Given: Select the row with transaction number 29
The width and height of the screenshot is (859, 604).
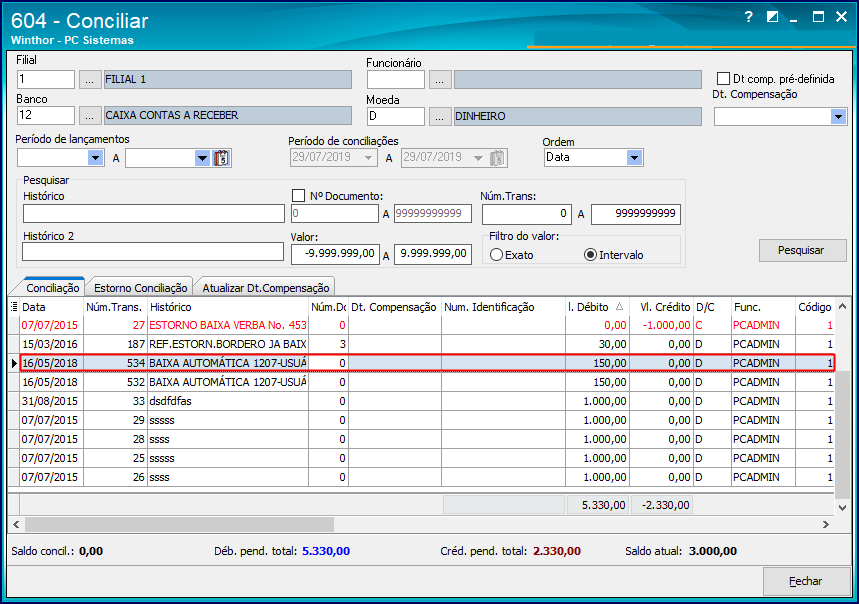Looking at the screenshot, I should pos(427,421).
